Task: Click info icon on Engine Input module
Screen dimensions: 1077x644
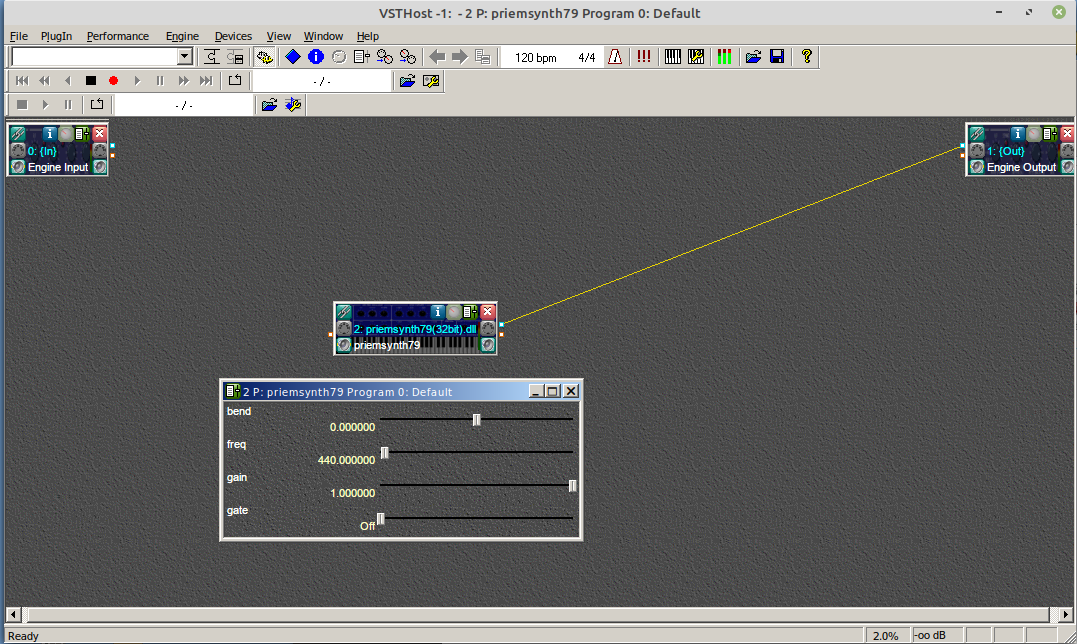Action: click(x=49, y=134)
